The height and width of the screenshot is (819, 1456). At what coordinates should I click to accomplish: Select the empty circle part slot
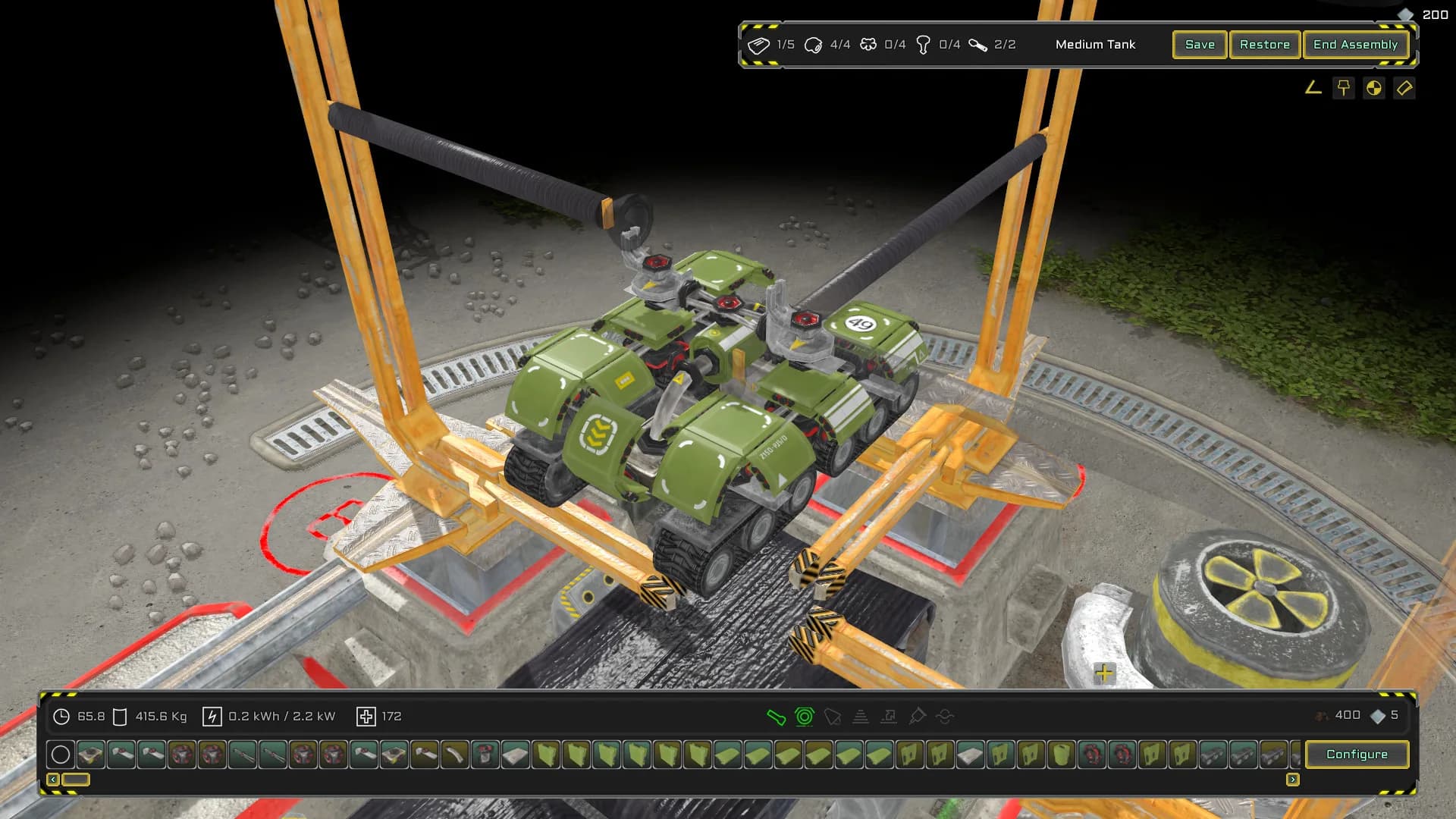(61, 755)
